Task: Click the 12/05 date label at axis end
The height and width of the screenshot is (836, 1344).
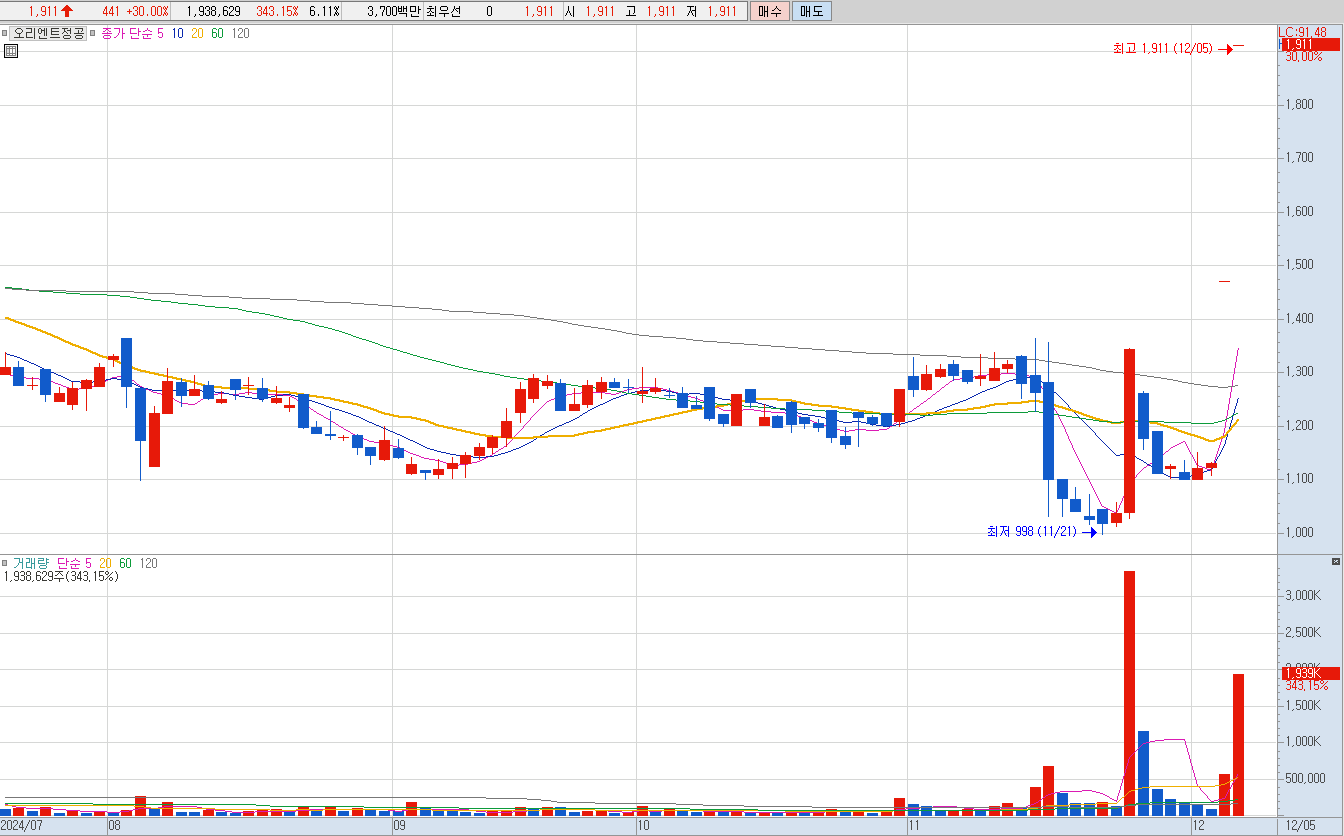Action: click(x=1301, y=827)
